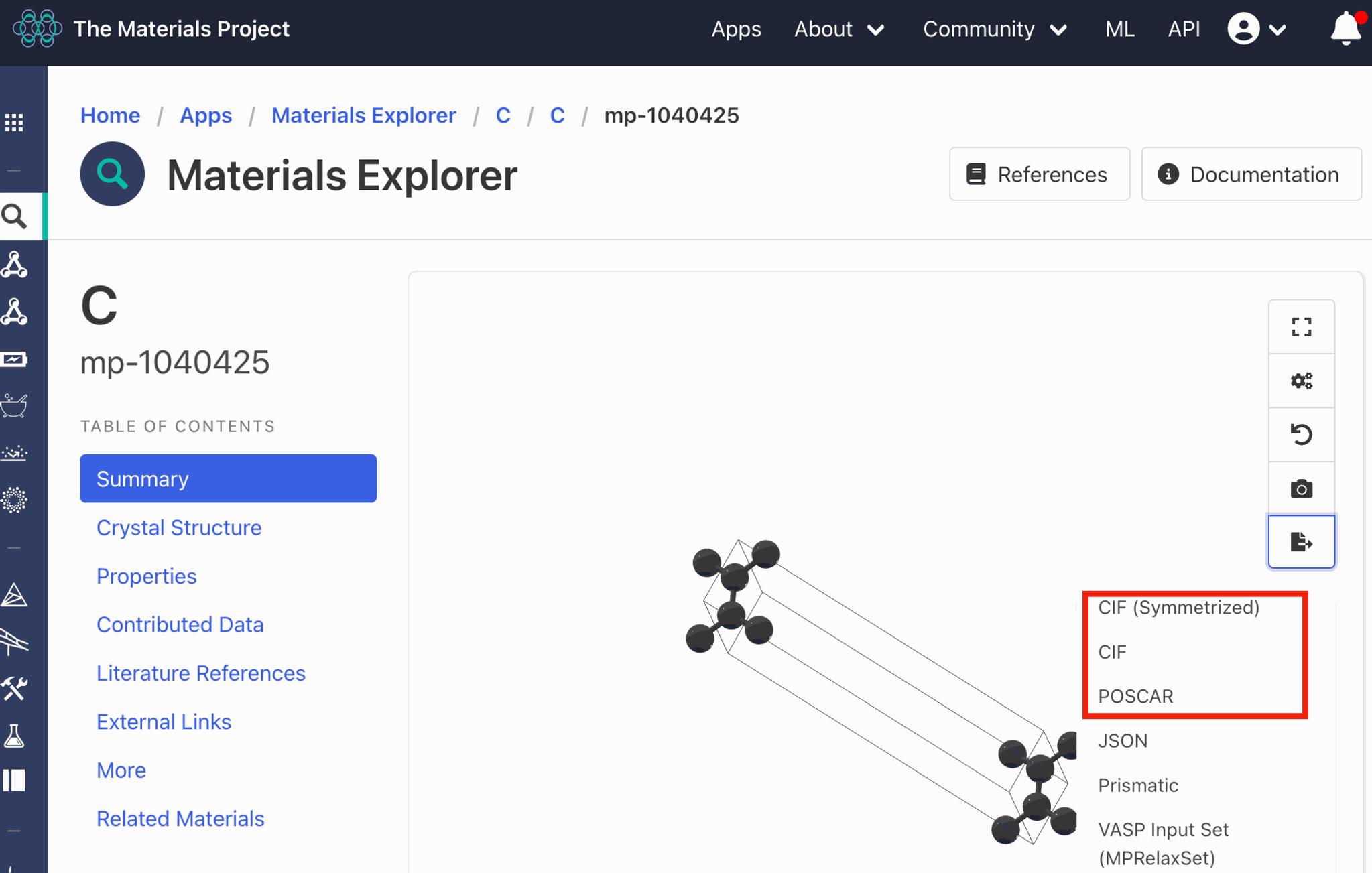This screenshot has height=873, width=1372.
Task: Go to Home breadcrumb
Action: [x=111, y=115]
